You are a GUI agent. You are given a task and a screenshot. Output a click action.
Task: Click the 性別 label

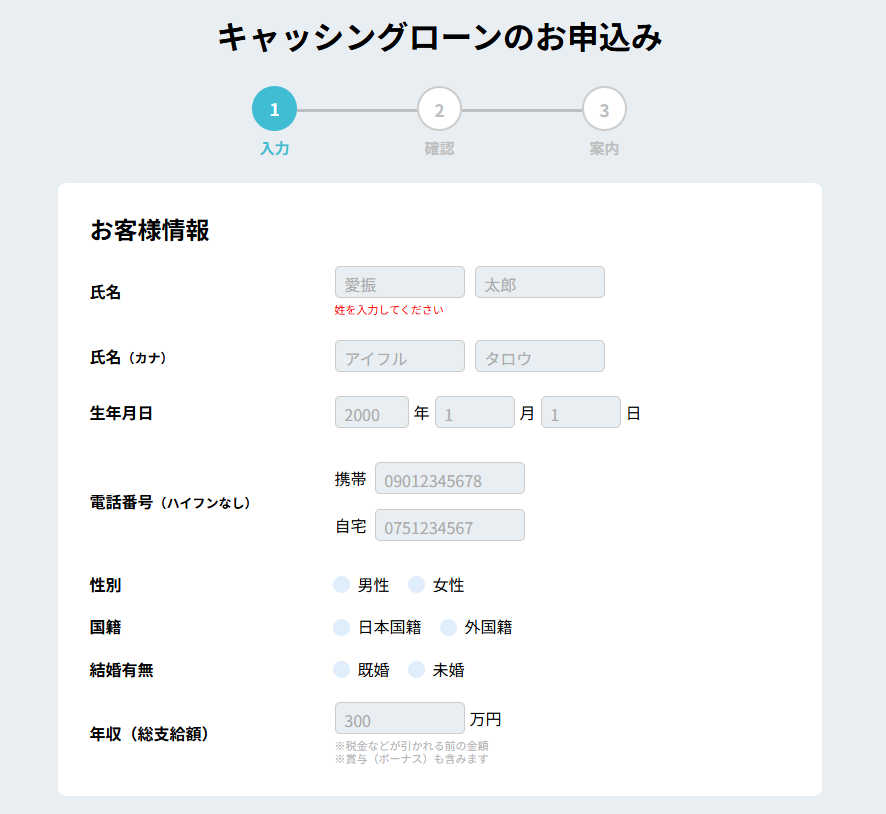106,585
